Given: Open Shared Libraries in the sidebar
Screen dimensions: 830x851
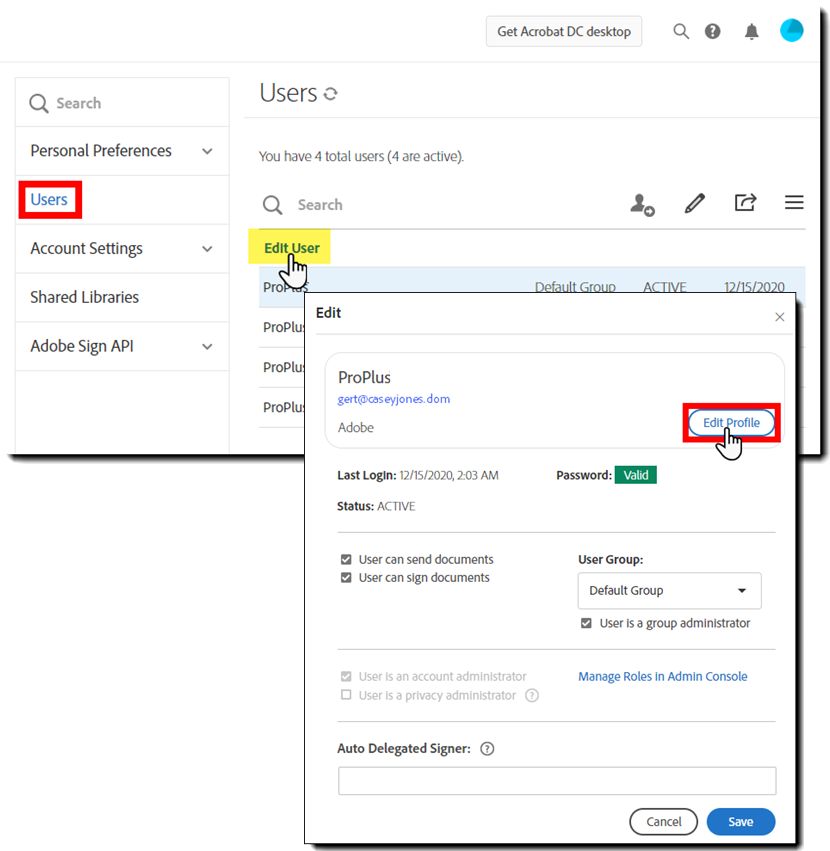Looking at the screenshot, I should click(x=85, y=297).
